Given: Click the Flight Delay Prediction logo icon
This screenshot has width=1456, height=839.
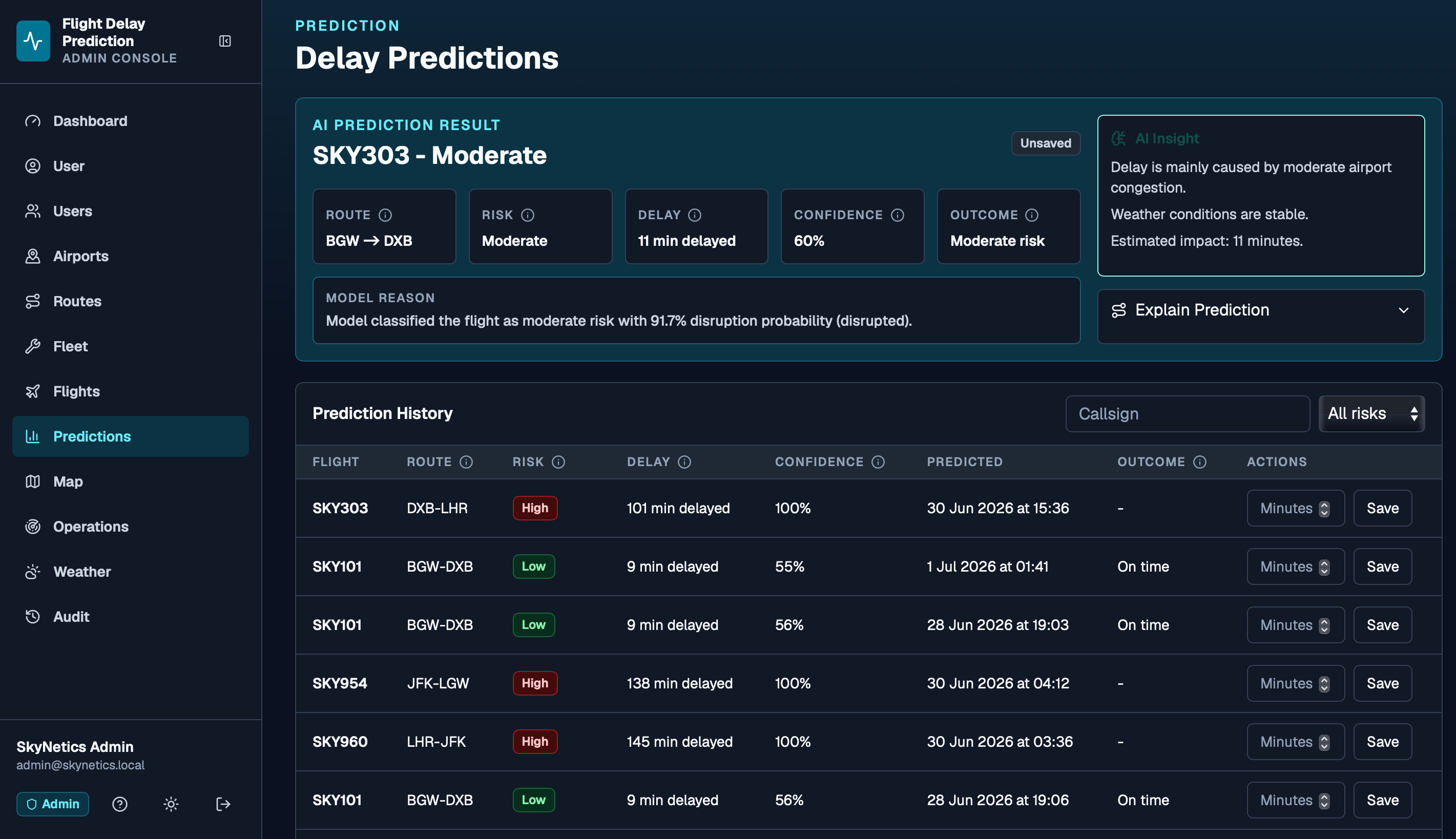Looking at the screenshot, I should coord(33,41).
